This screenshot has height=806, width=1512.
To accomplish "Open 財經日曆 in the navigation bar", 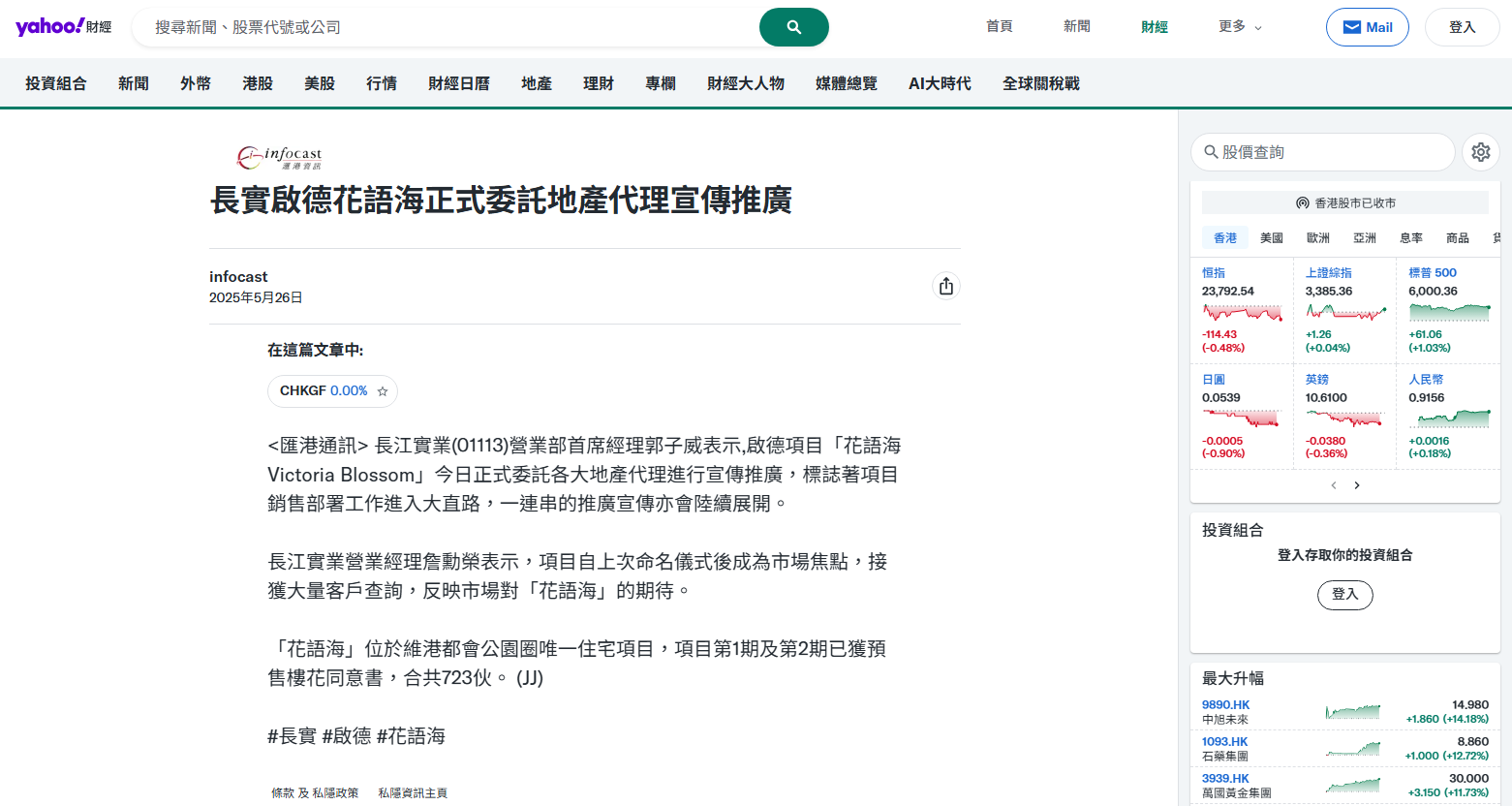I will 459,83.
